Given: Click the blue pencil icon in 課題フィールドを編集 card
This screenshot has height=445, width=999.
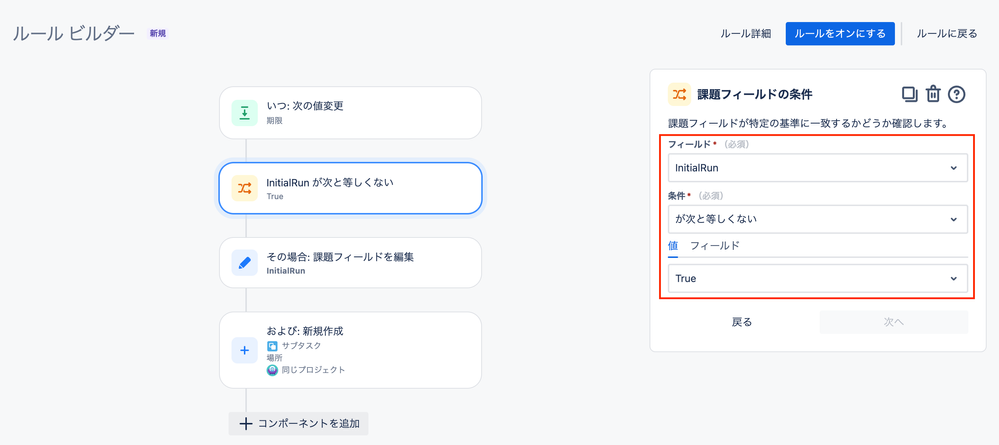Looking at the screenshot, I should click(x=245, y=263).
